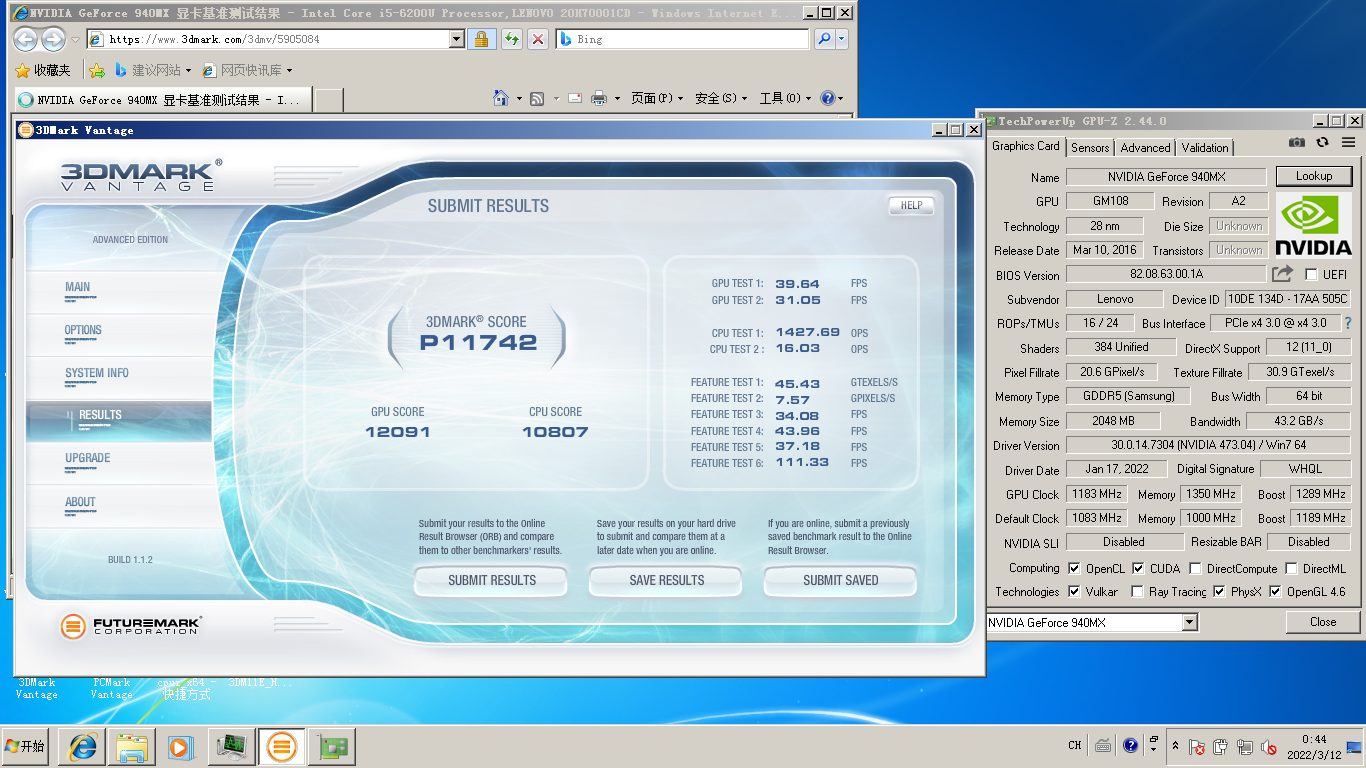Click the volume muted tray icon
This screenshot has height=768, width=1366.
point(1269,746)
